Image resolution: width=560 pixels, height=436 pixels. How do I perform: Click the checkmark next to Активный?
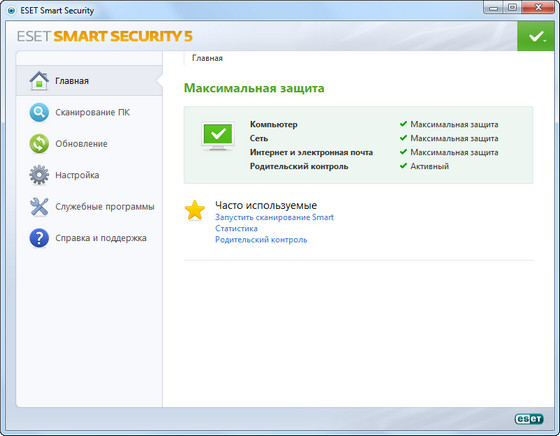coord(403,166)
